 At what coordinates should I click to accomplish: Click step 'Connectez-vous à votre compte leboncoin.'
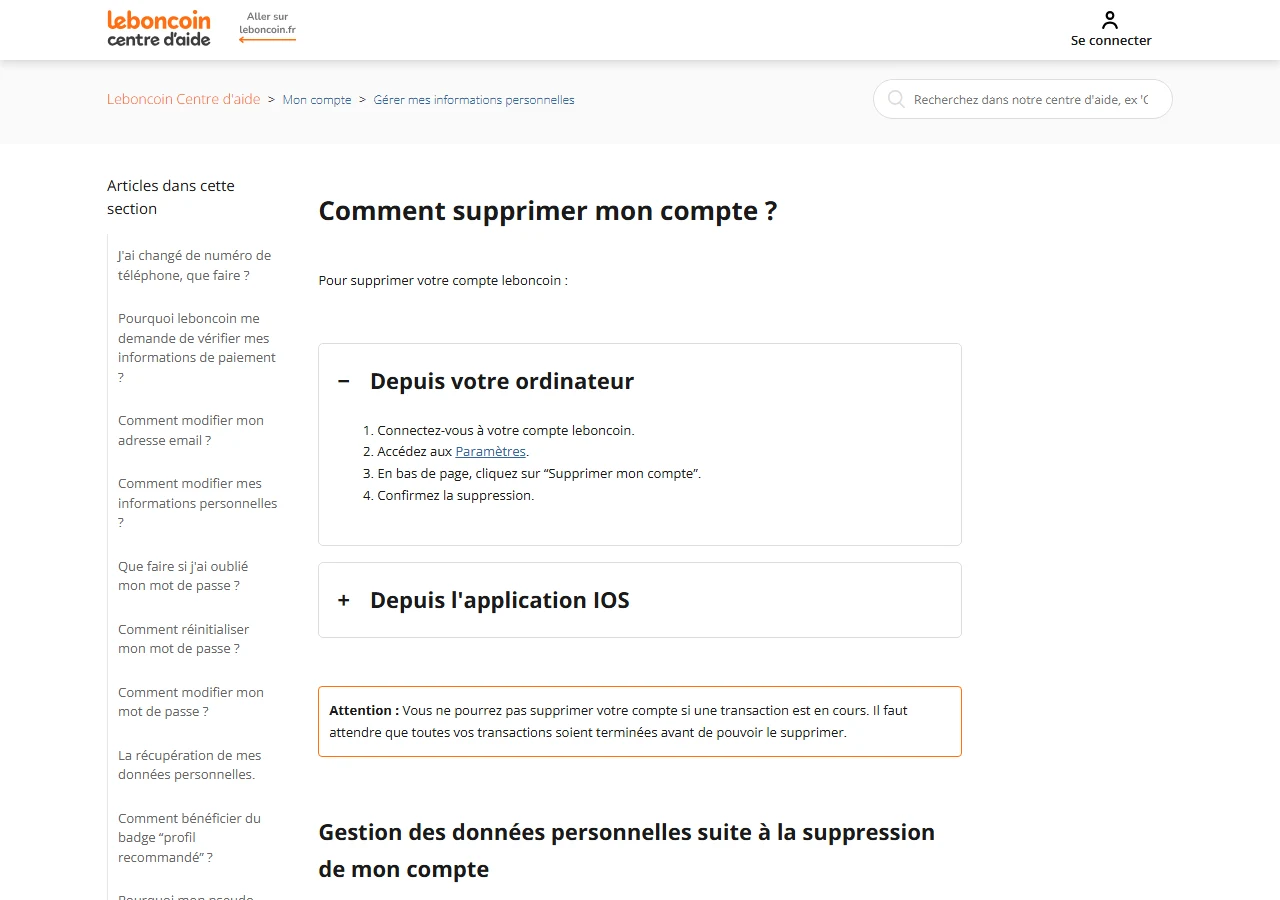(x=506, y=431)
